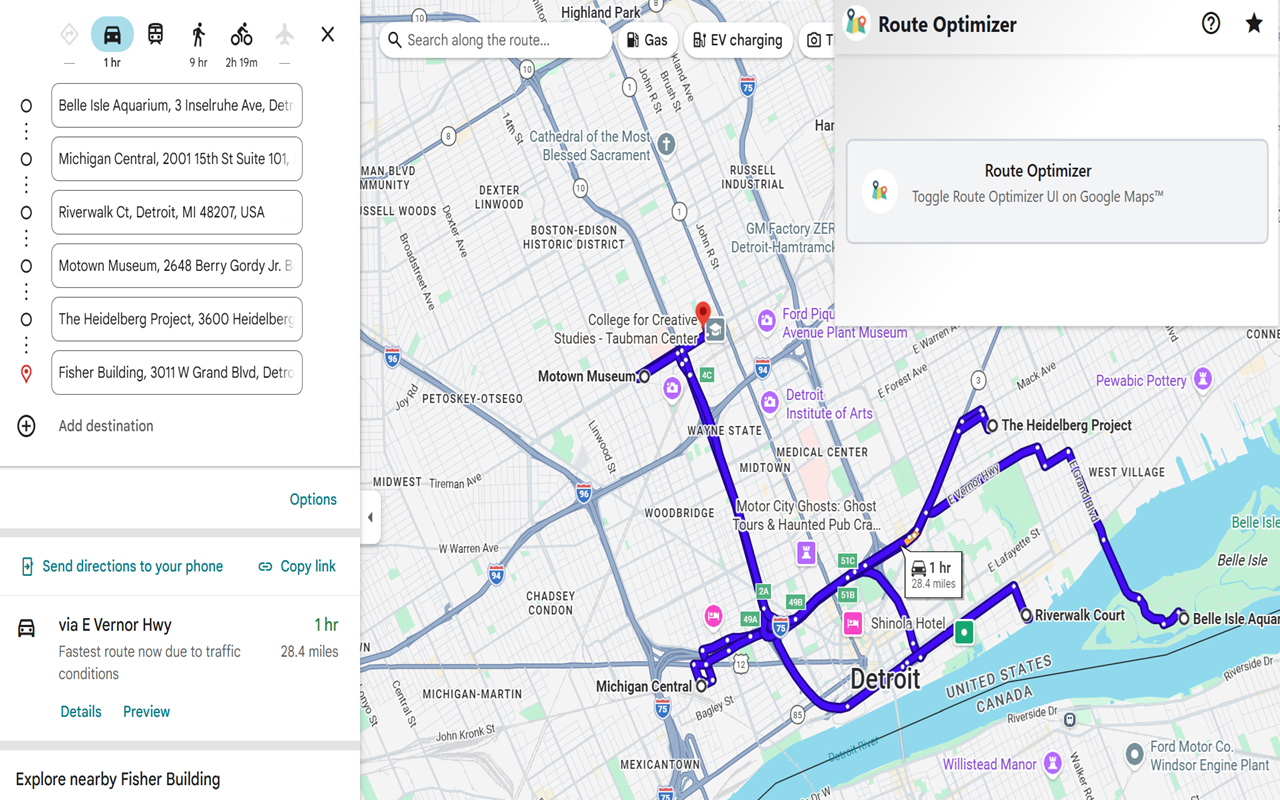Copy link to the route
1280x800 pixels.
pos(297,567)
